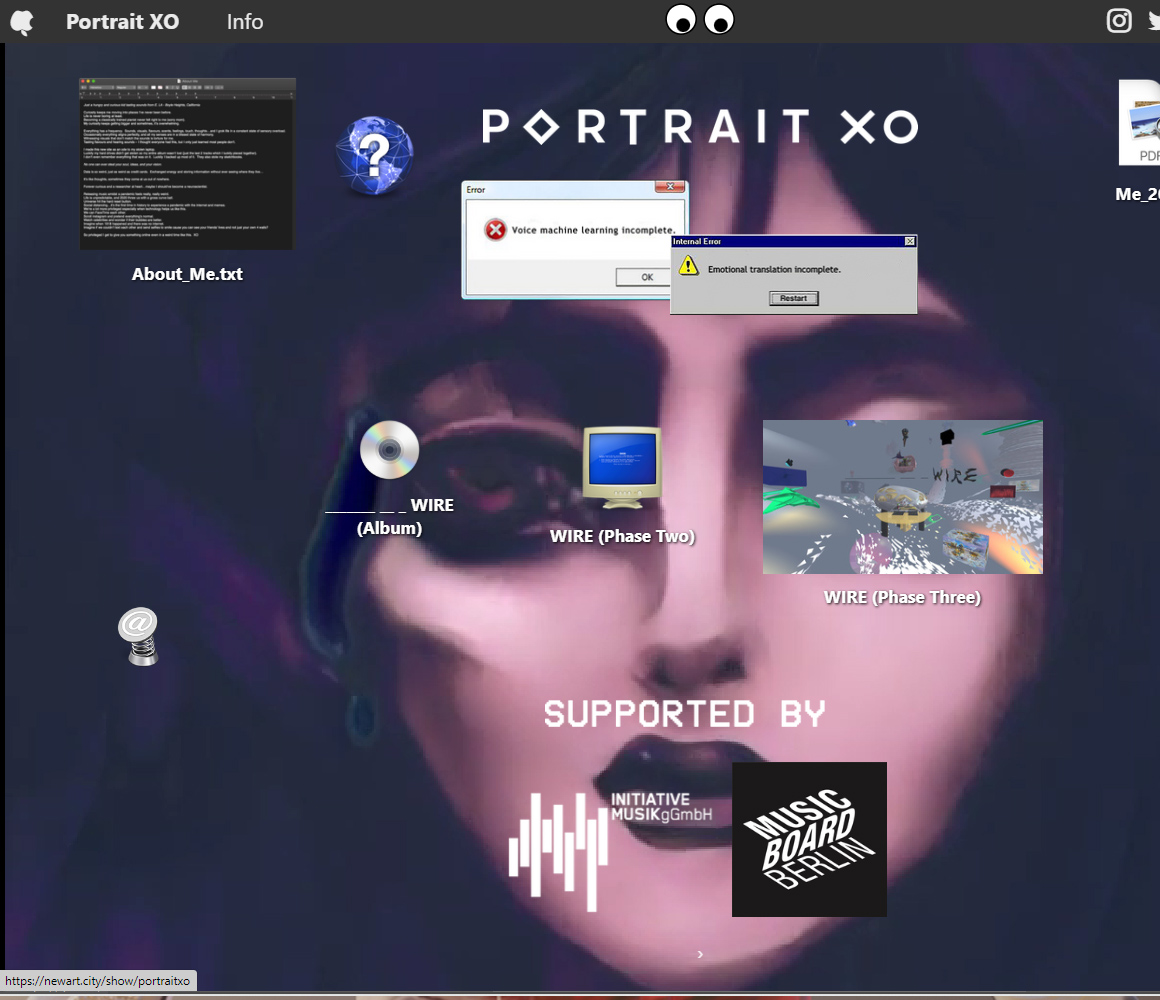Open WIRE (Phase Two) computer monitor icon
The image size is (1160, 1000).
tap(622, 465)
